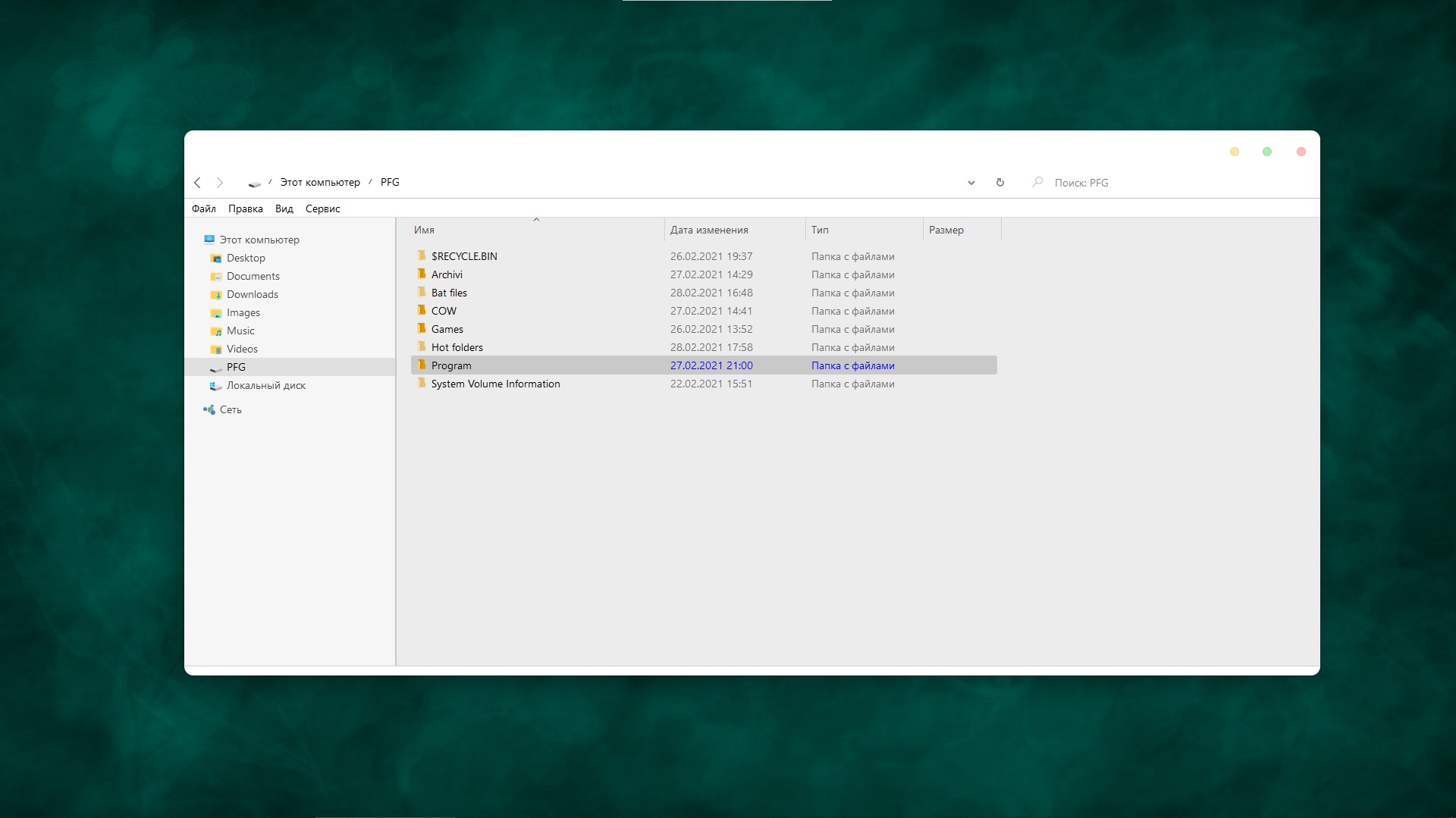Open the Сервис menu

tap(323, 208)
